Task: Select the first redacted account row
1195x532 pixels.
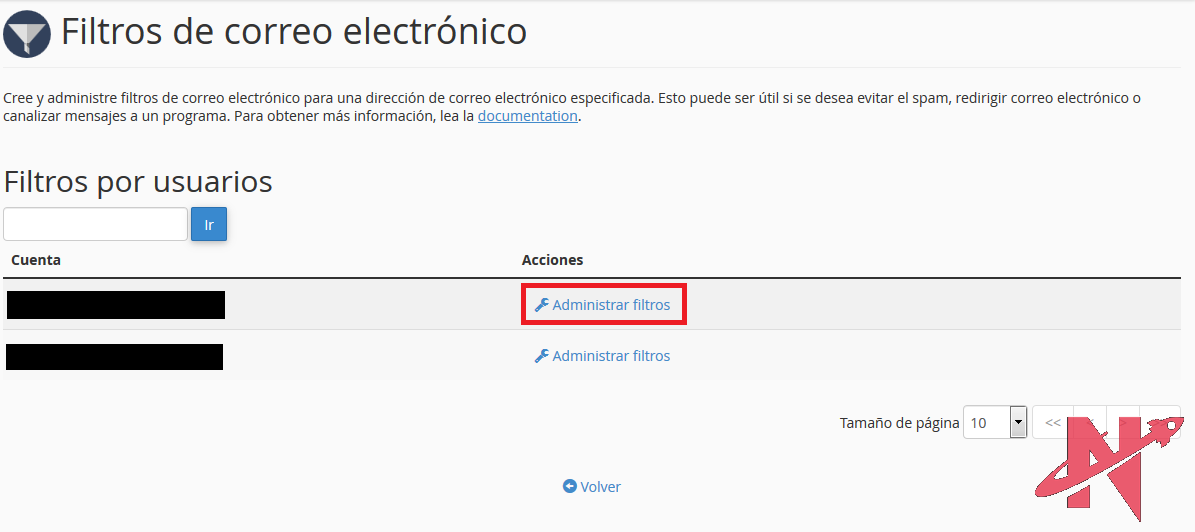Action: tap(115, 305)
